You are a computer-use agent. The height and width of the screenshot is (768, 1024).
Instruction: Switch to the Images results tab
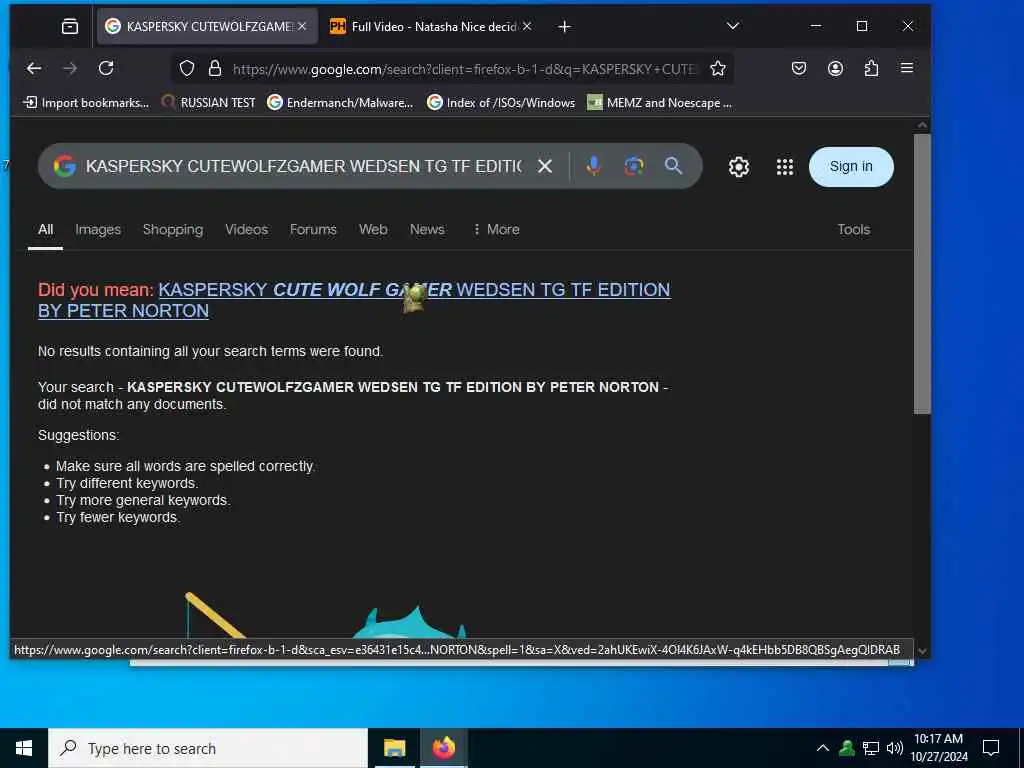[x=98, y=230]
